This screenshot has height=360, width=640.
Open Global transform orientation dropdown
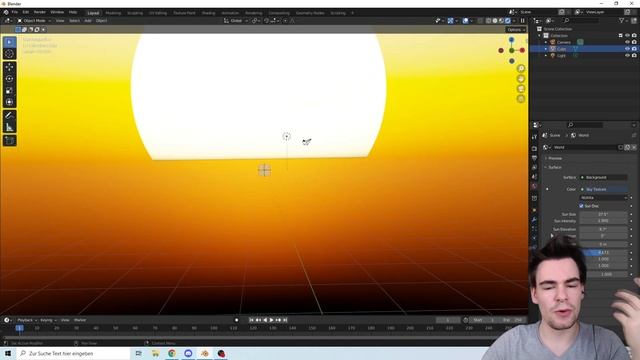pos(236,20)
